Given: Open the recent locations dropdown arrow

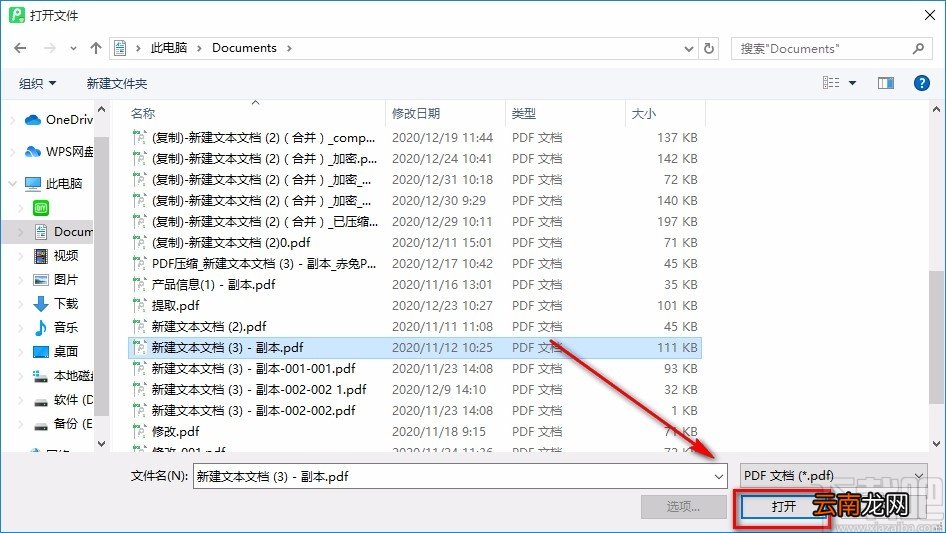Looking at the screenshot, I should (73, 48).
